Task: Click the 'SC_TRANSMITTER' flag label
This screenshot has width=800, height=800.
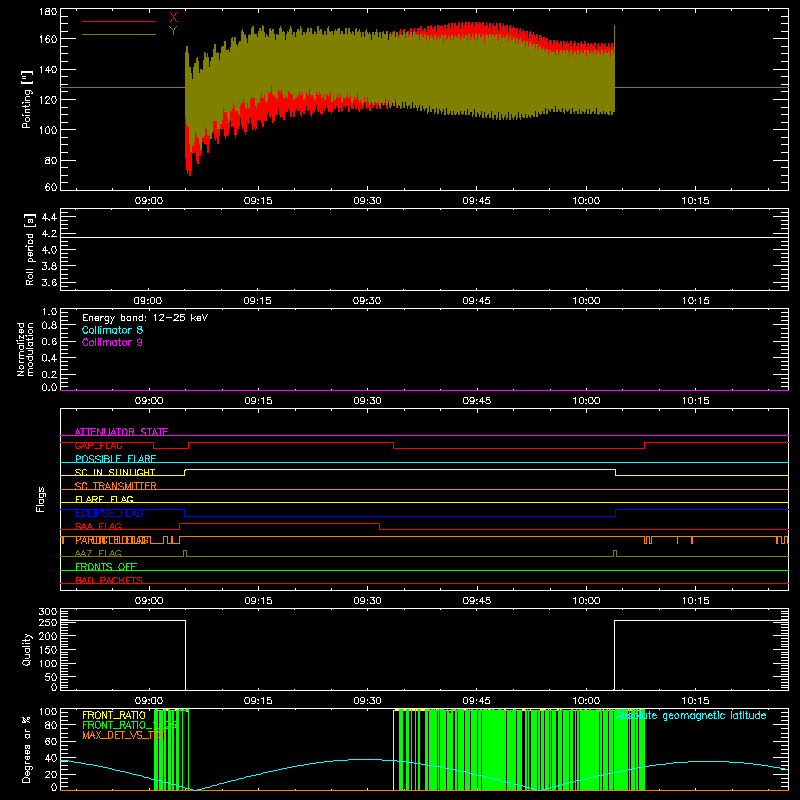Action: pyautogui.click(x=116, y=486)
